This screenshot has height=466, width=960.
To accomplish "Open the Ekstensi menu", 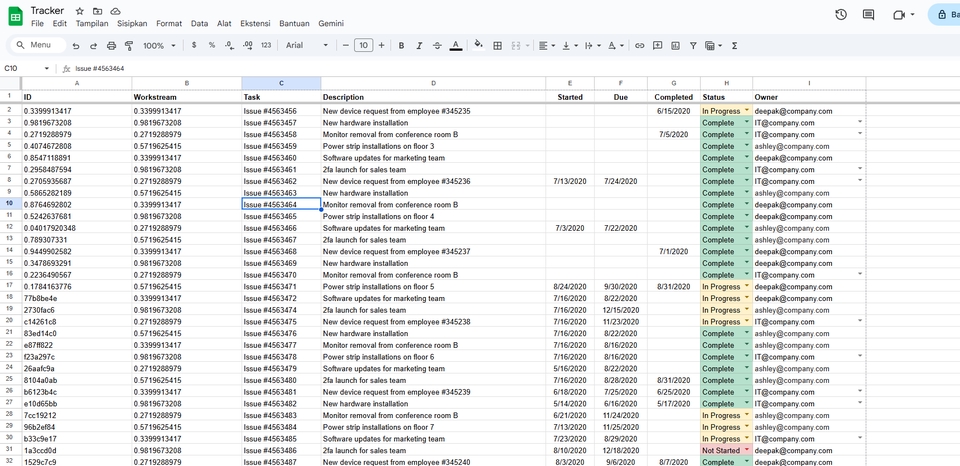I will pos(255,22).
